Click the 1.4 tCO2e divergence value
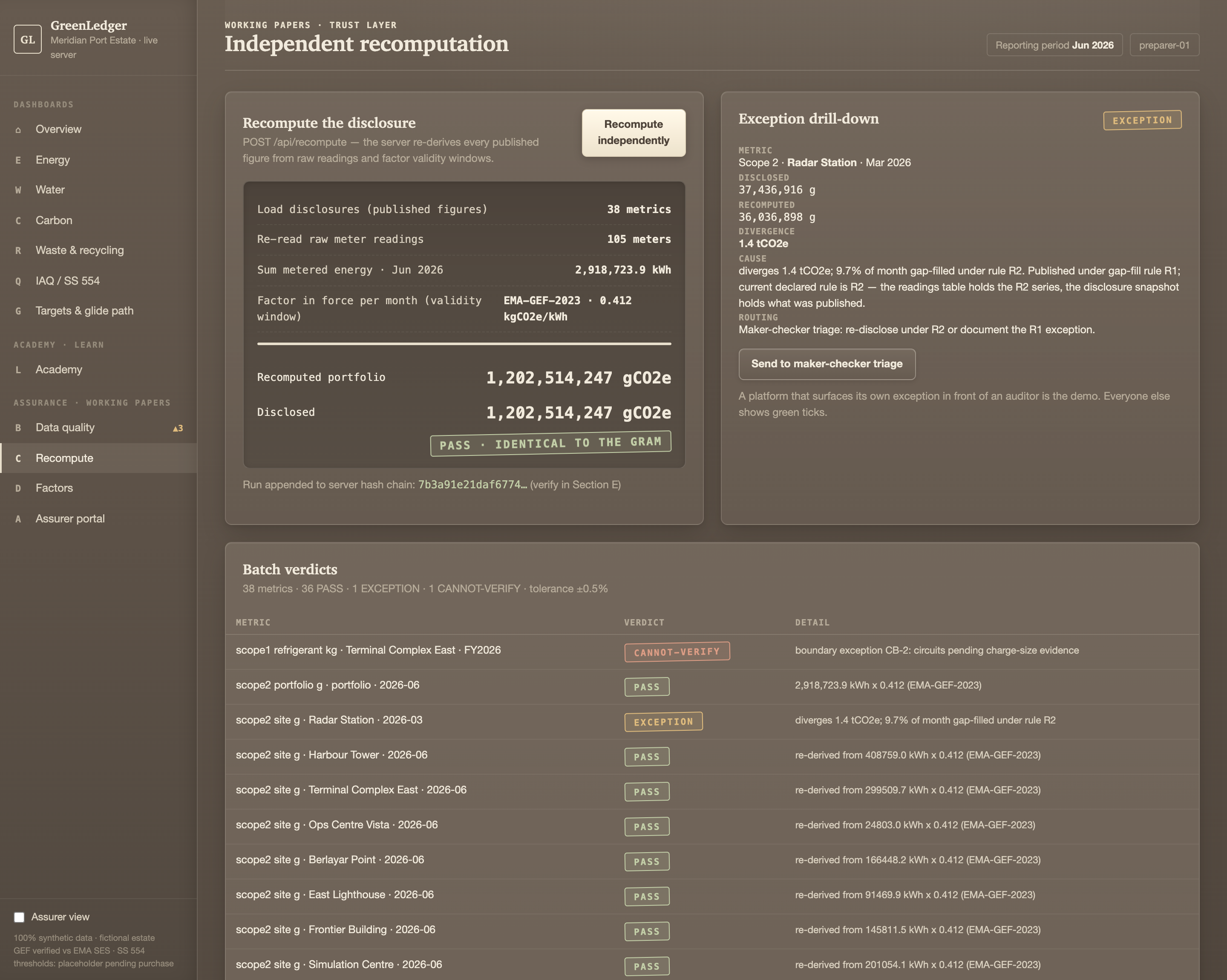Screen dimensions: 1227x980 pyautogui.click(x=763, y=244)
